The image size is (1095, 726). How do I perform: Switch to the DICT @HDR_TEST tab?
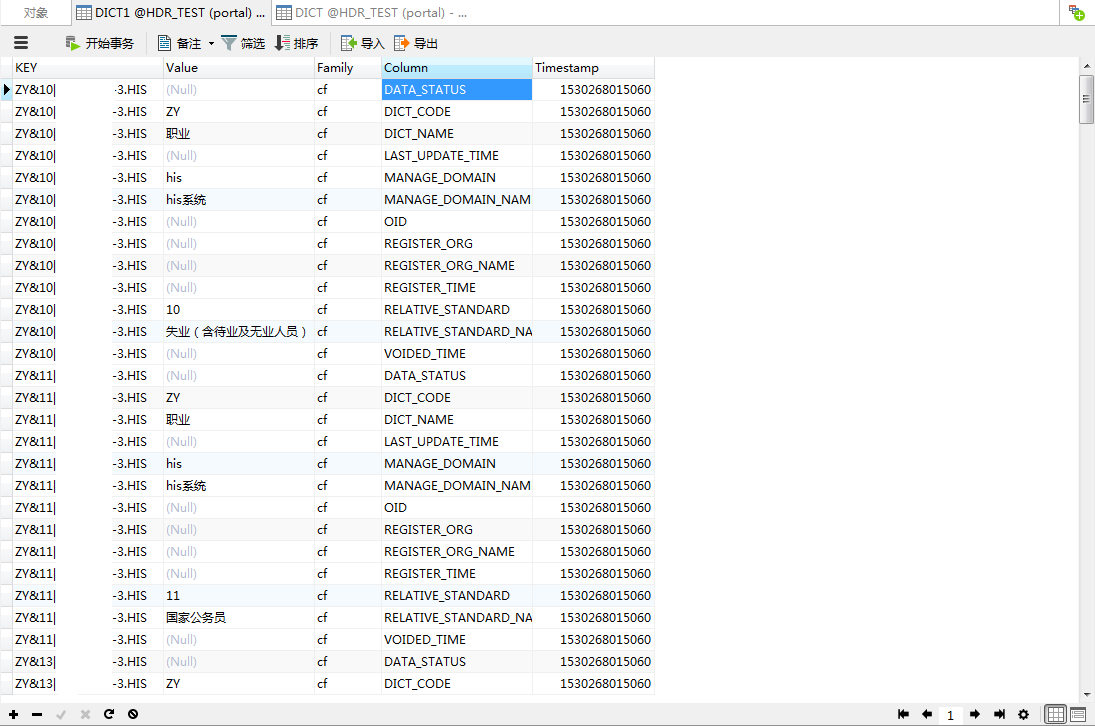click(372, 13)
